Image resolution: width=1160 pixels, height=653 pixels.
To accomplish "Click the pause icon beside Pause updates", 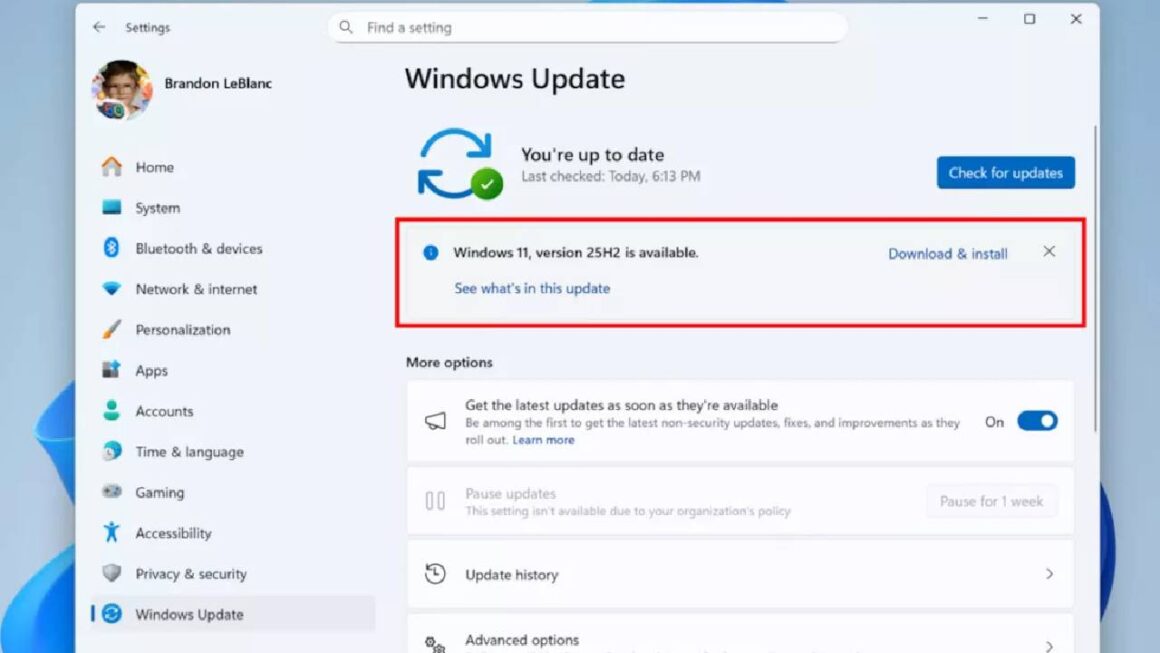I will (x=435, y=501).
